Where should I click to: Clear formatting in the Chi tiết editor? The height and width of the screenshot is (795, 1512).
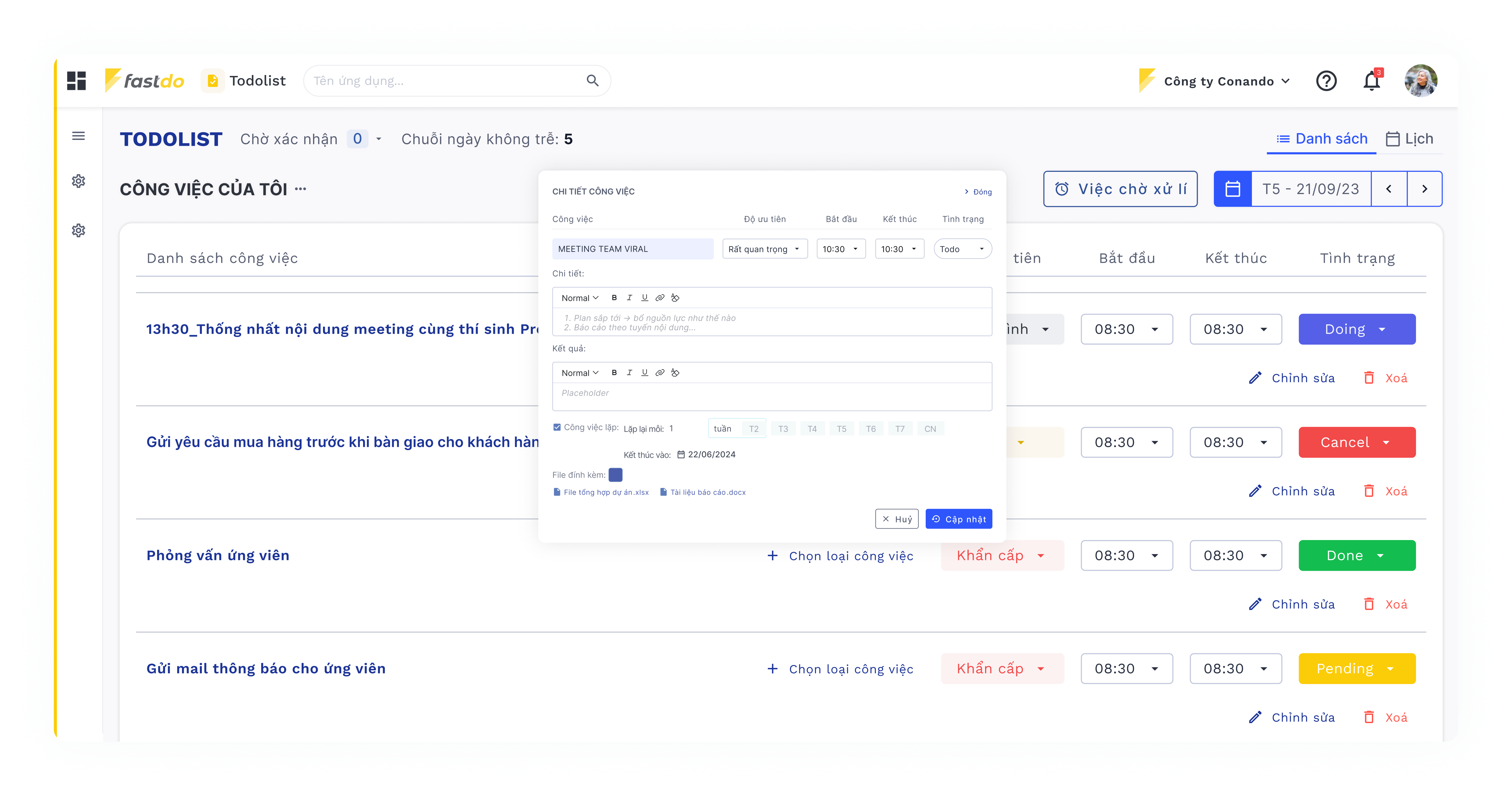pyautogui.click(x=675, y=298)
